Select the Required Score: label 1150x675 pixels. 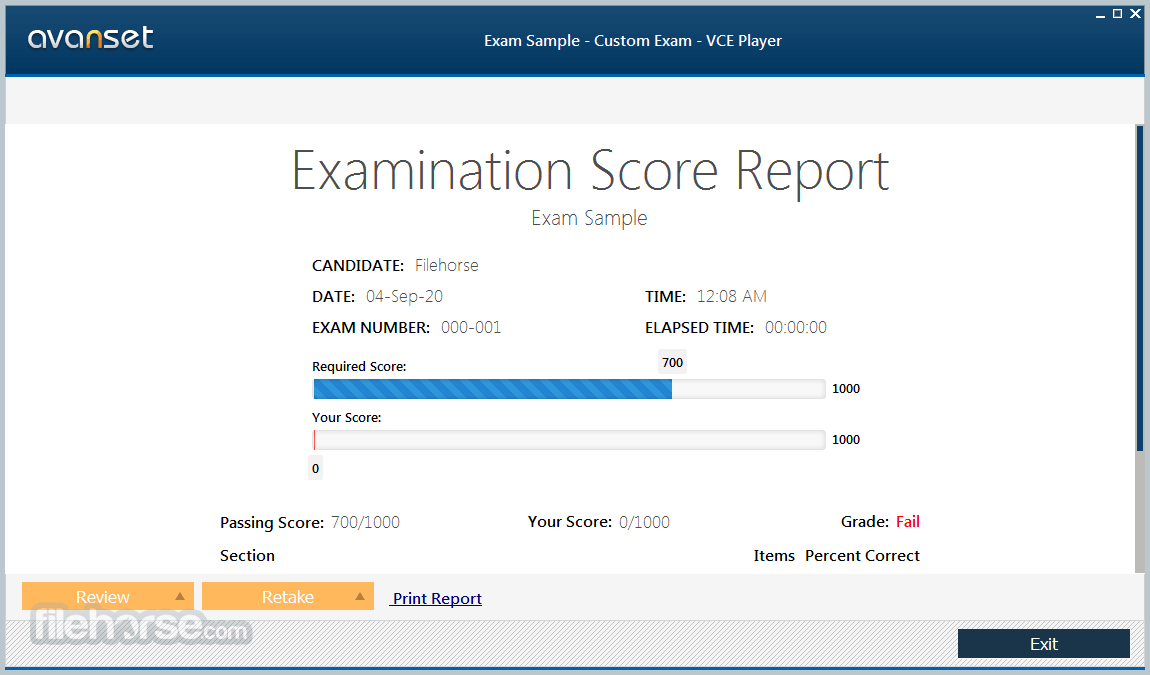click(x=359, y=367)
